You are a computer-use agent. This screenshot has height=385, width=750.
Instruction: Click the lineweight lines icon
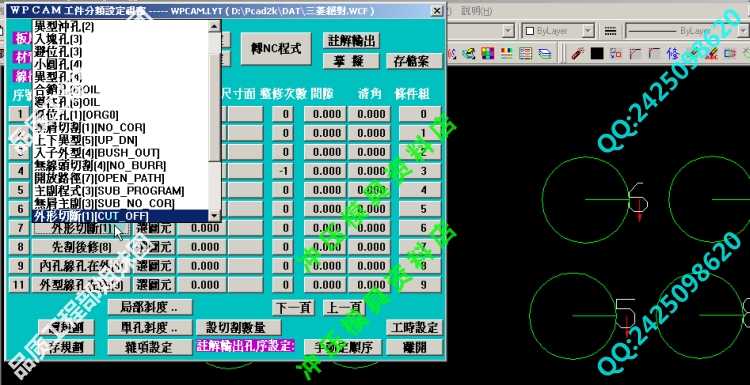[610, 31]
